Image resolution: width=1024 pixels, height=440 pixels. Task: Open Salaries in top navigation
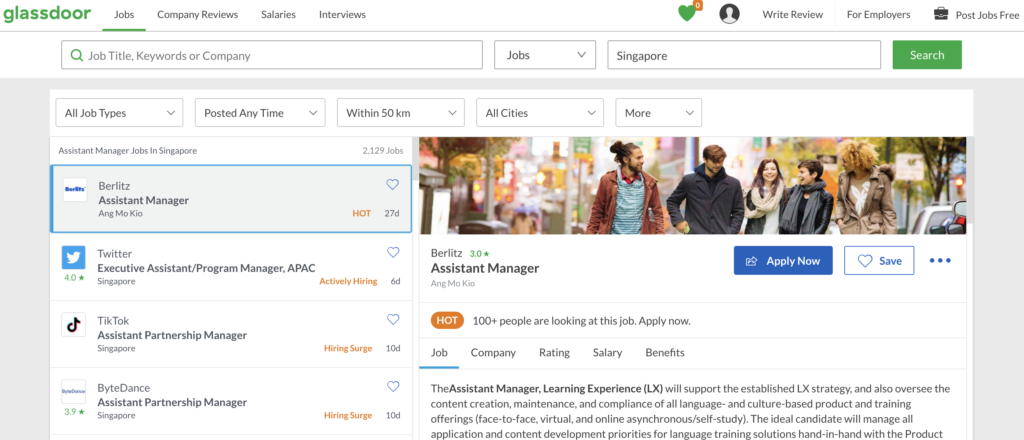coord(278,14)
